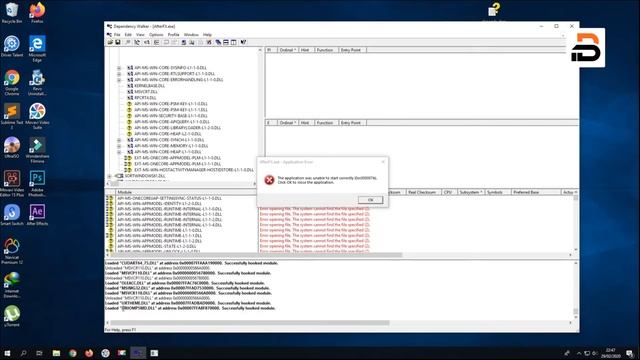Sort module list by Subsystem column header

470,192
